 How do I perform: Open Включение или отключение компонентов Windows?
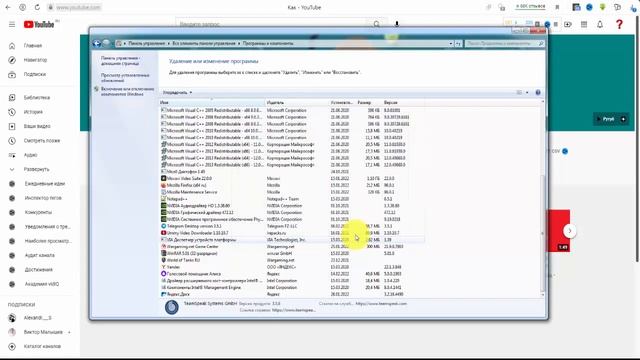[x=127, y=91]
